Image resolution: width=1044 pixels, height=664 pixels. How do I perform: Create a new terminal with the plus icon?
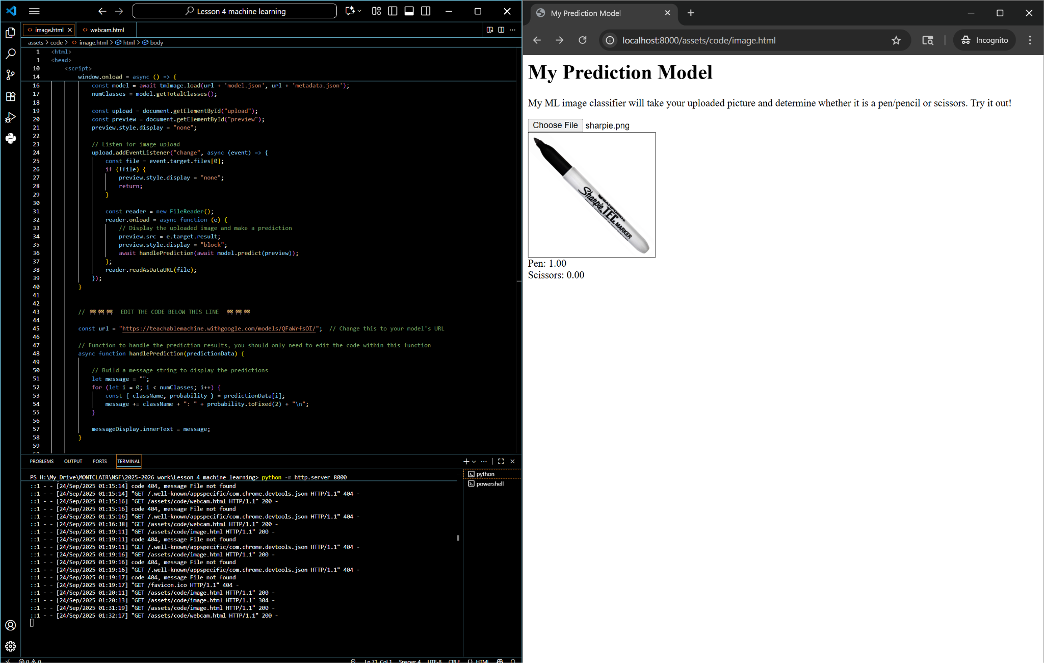[x=466, y=461]
